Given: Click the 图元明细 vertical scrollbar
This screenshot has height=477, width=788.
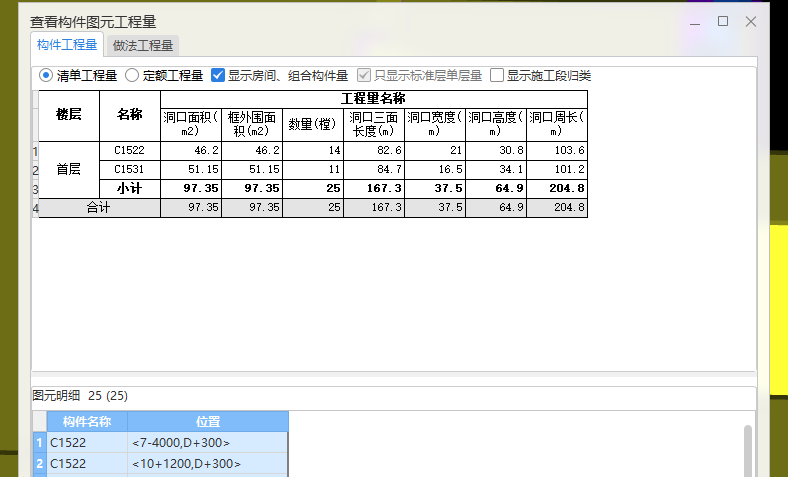Looking at the screenshot, I should pyautogui.click(x=748, y=451).
